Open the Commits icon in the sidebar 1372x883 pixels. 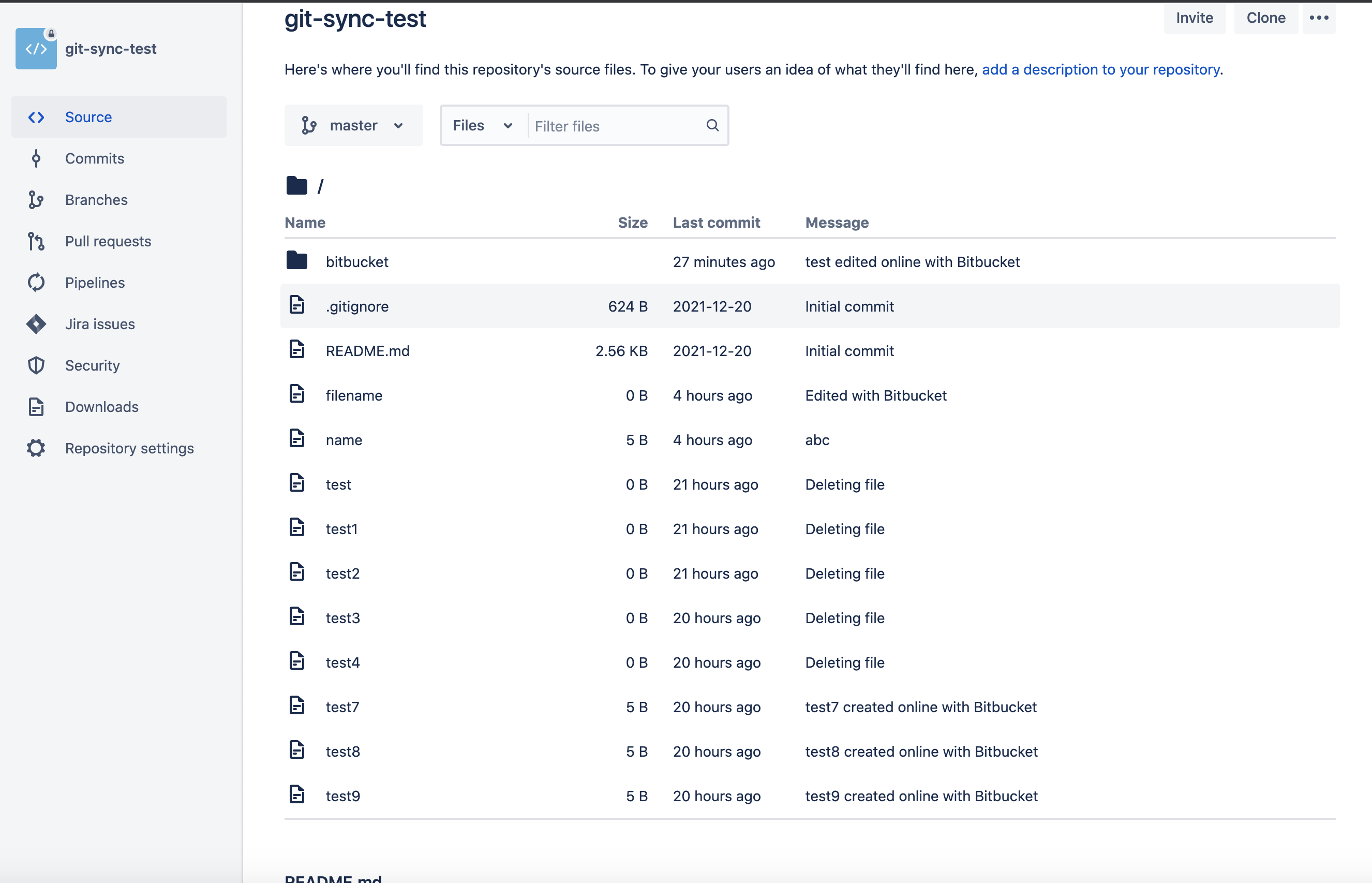36,159
